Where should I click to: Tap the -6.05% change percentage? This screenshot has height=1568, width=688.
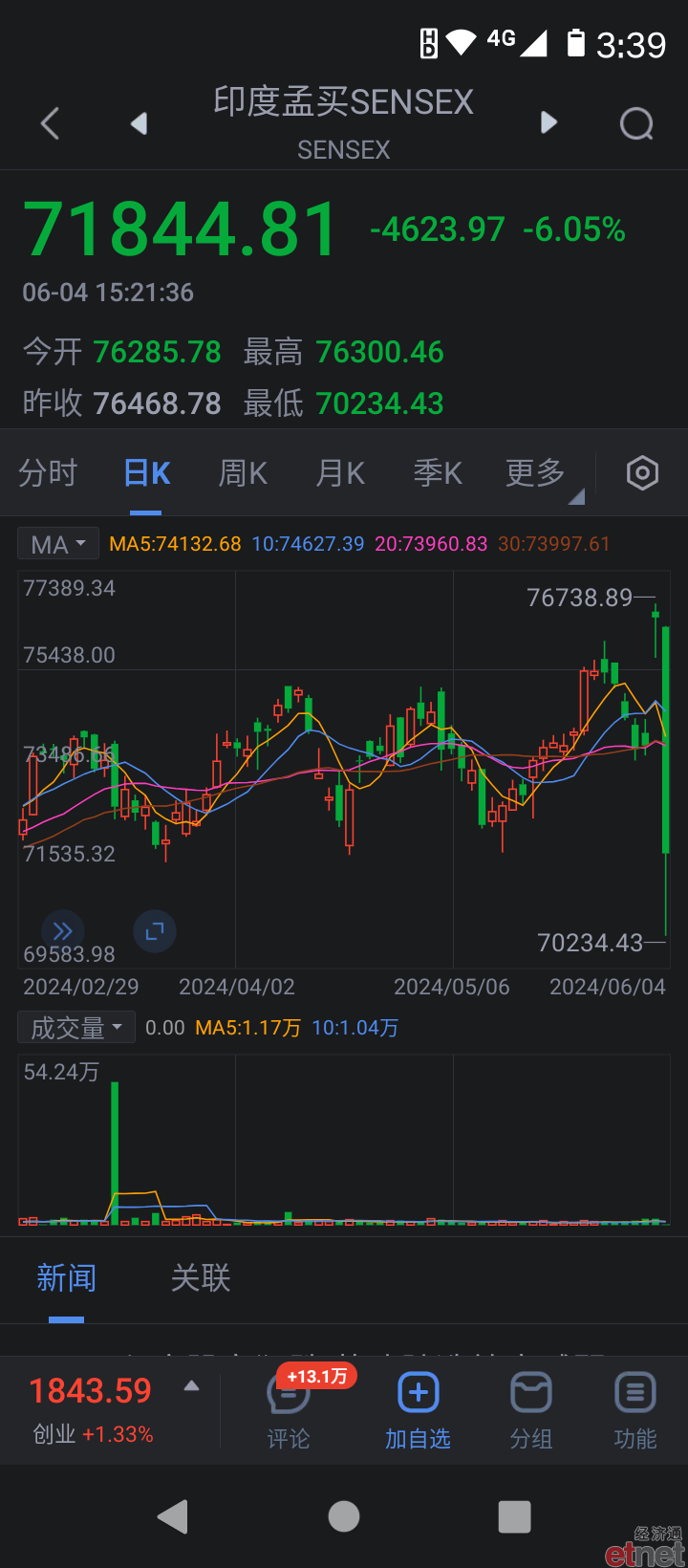click(574, 229)
